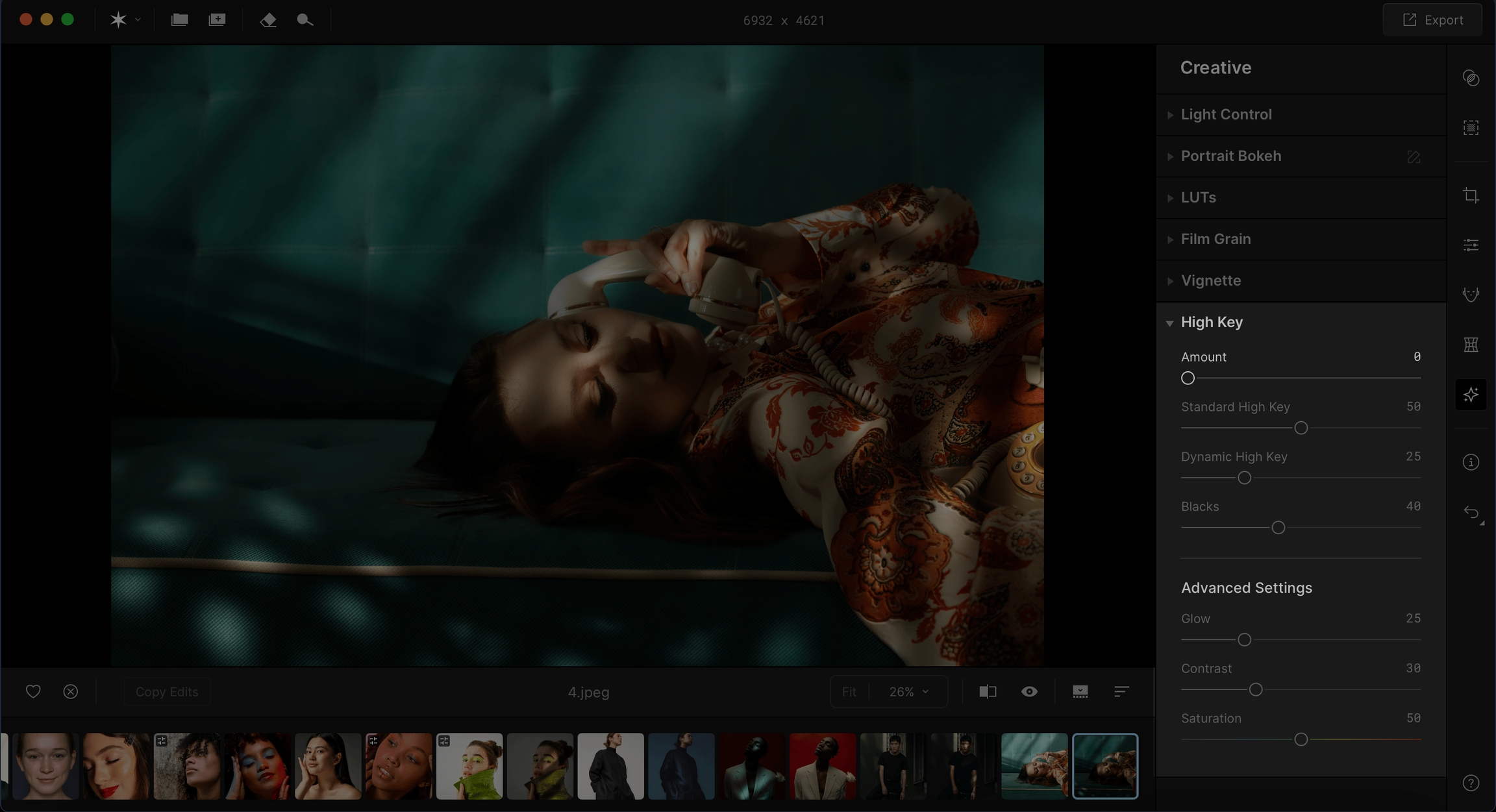1496x812 pixels.
Task: Open the crop tool in right sidebar
Action: 1471,195
